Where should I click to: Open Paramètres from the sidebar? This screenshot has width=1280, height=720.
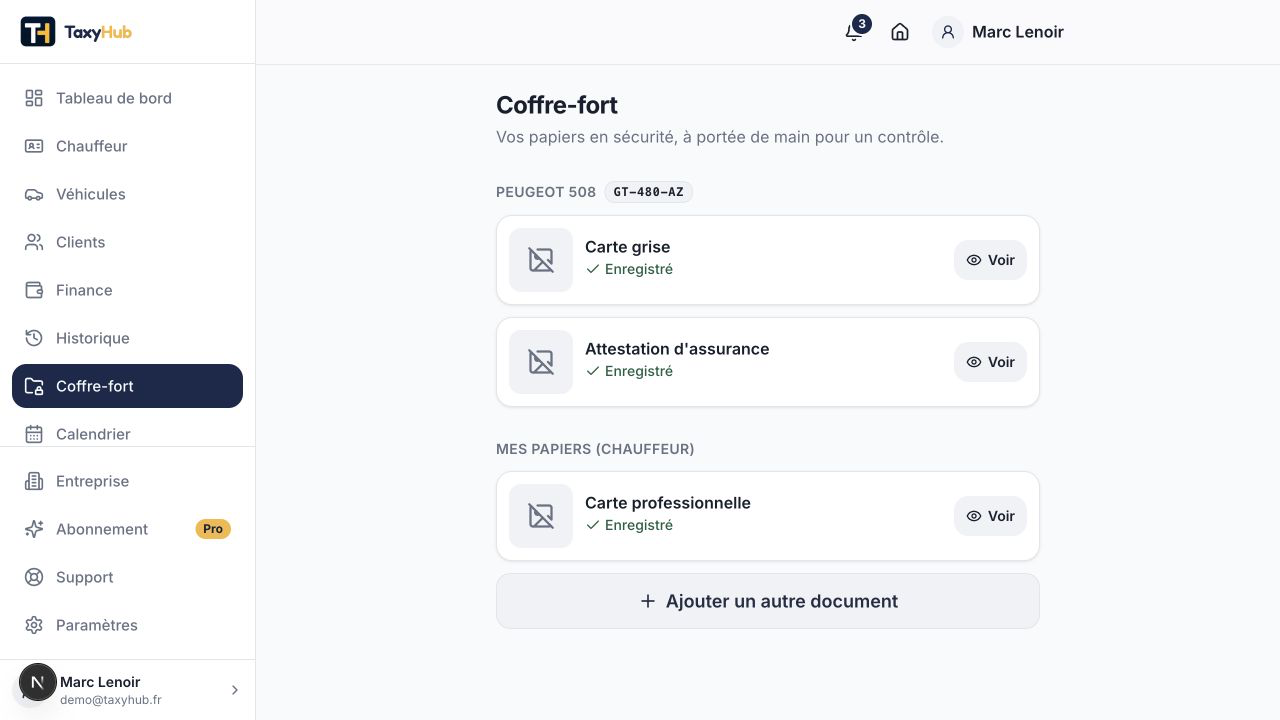[127, 625]
